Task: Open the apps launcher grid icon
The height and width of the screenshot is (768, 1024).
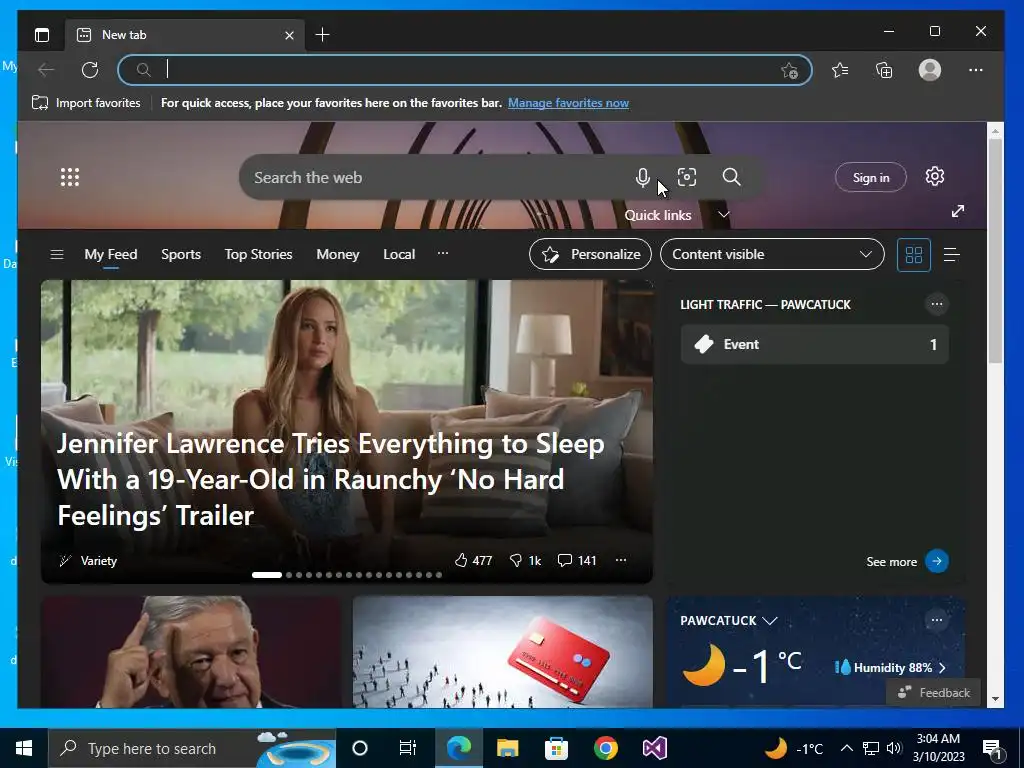Action: click(70, 177)
